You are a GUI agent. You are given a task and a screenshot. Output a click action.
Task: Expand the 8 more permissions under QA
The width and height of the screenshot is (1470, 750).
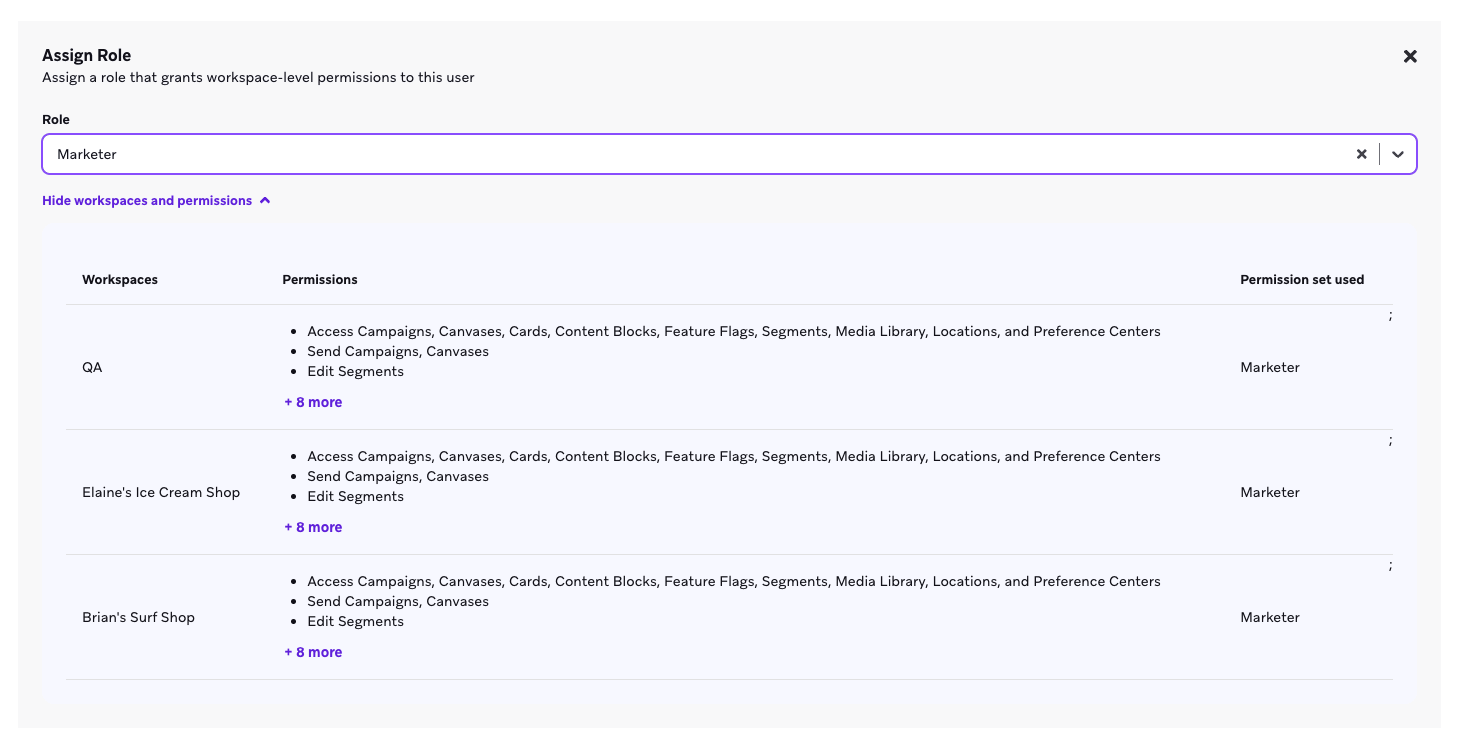coord(313,401)
